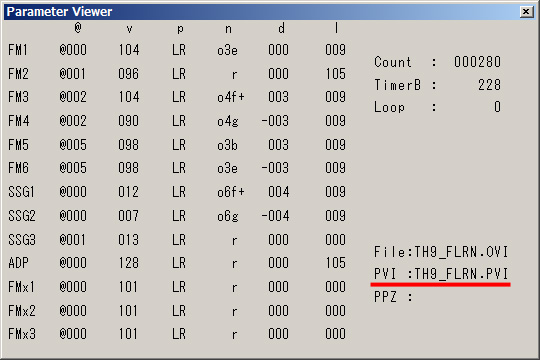Close the Parameter Viewer window
540x360 pixels.
click(526, 12)
